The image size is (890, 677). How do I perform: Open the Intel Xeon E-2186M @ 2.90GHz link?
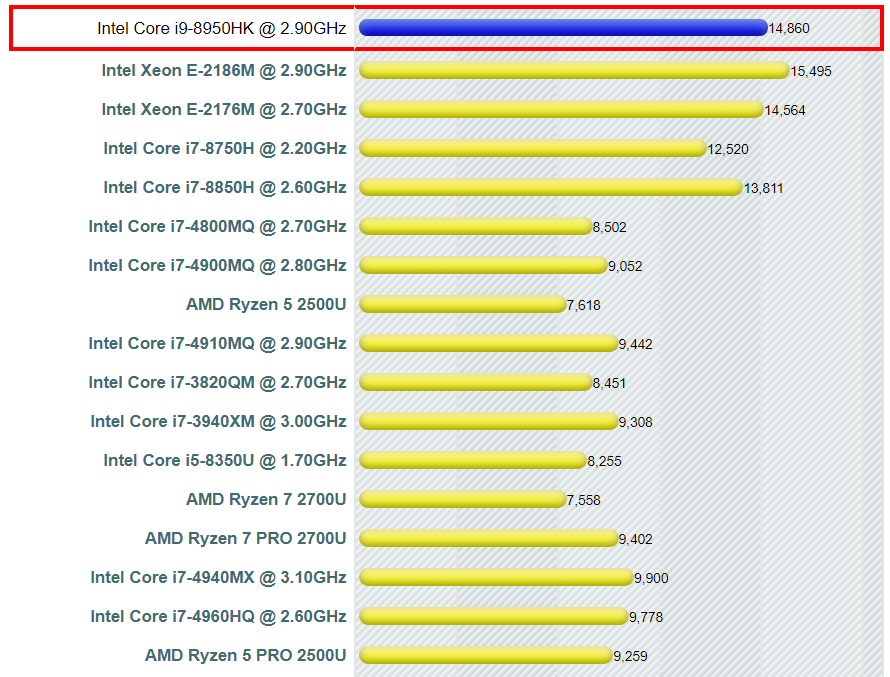(224, 70)
